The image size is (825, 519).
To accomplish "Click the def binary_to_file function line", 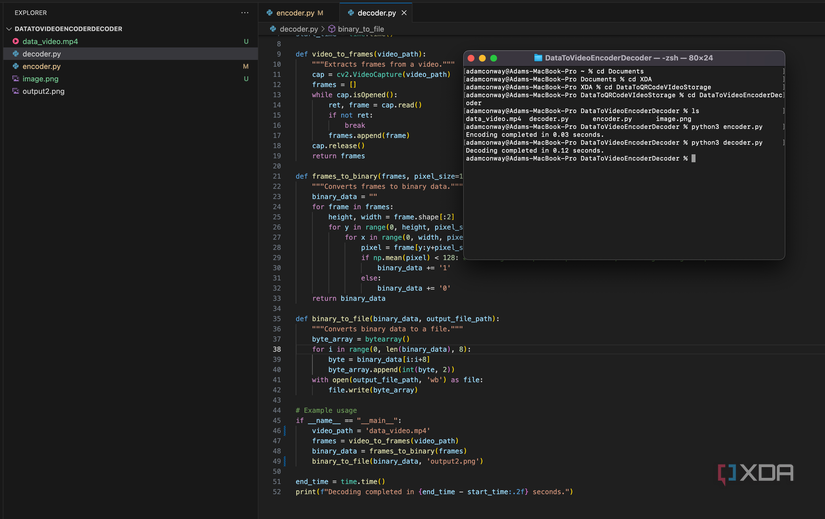I will click(397, 318).
